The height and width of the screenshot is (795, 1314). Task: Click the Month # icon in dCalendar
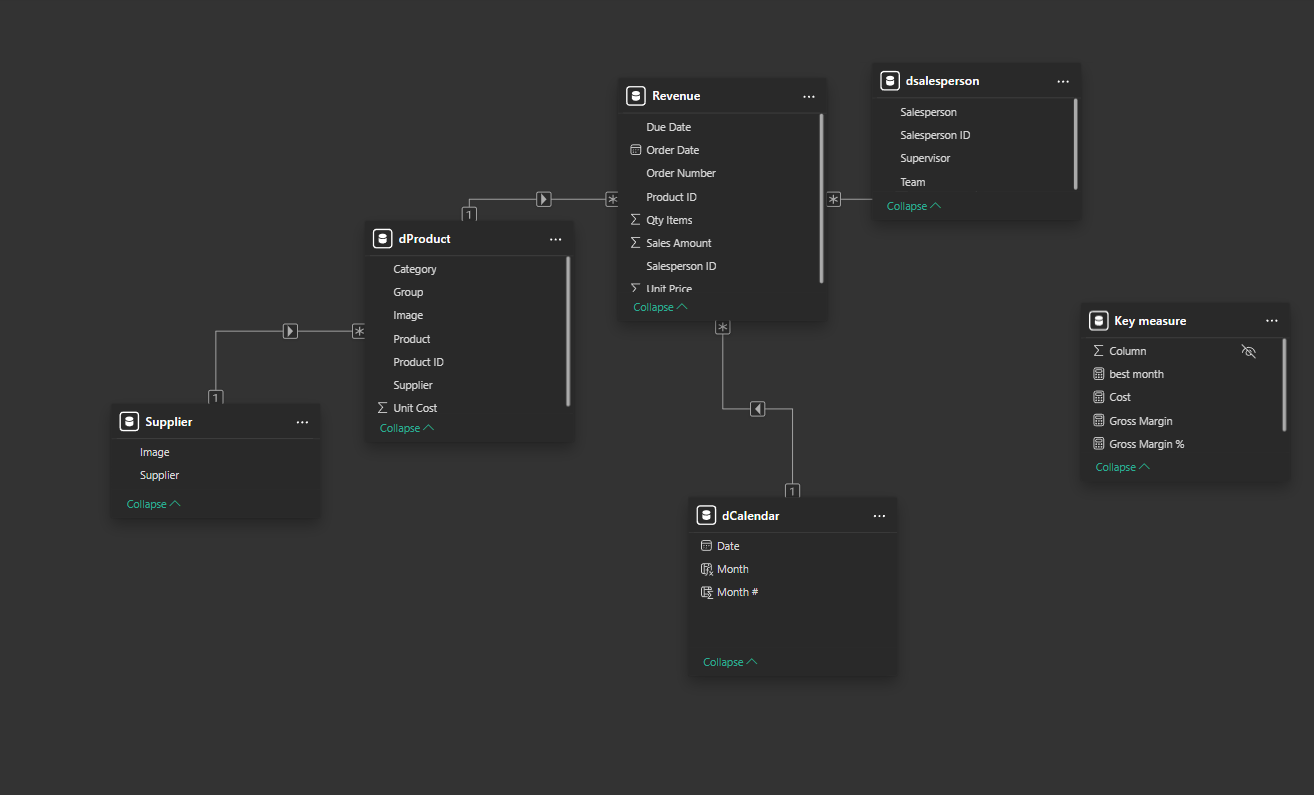pos(707,591)
